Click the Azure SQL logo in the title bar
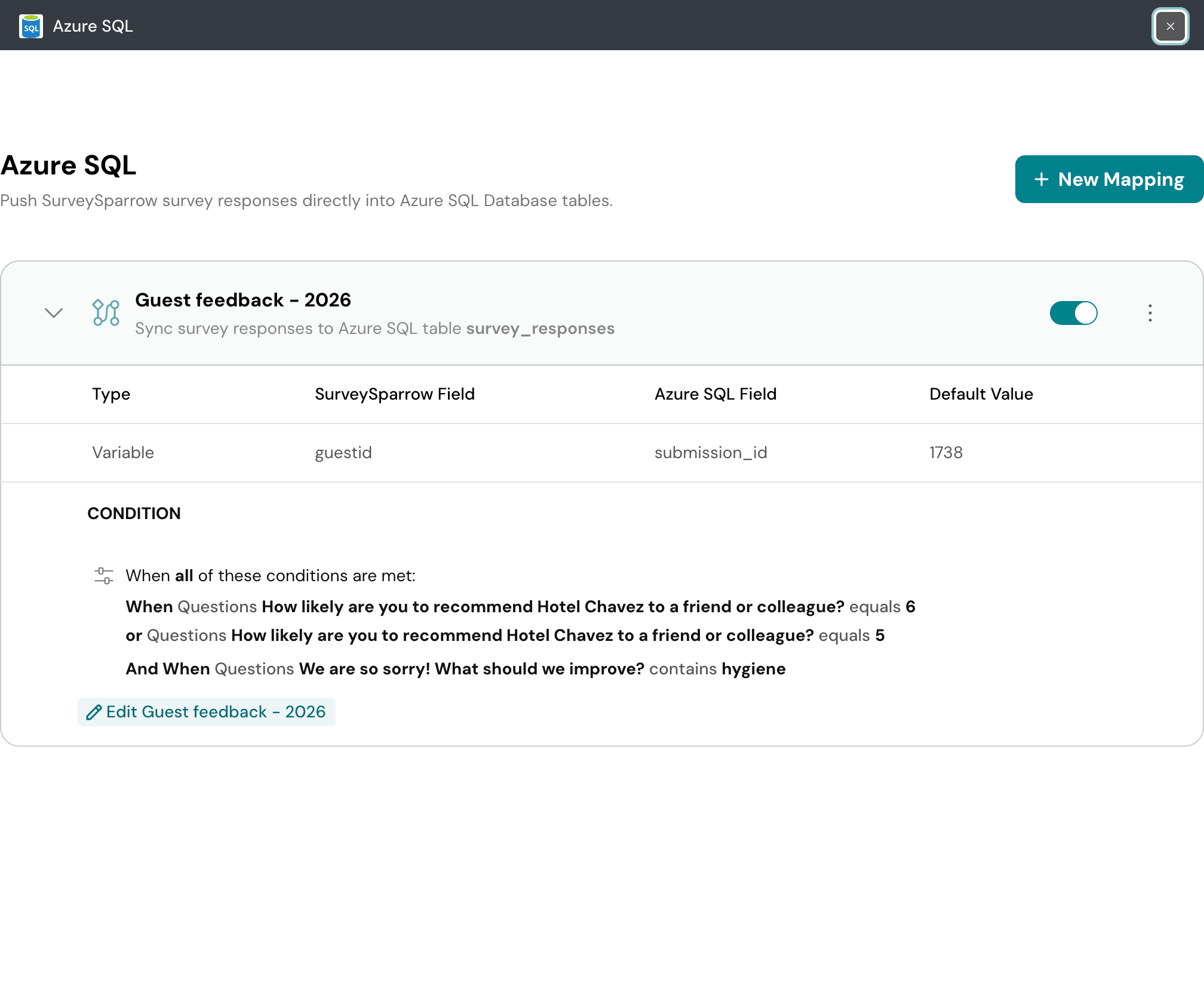The image size is (1204, 982). (31, 26)
